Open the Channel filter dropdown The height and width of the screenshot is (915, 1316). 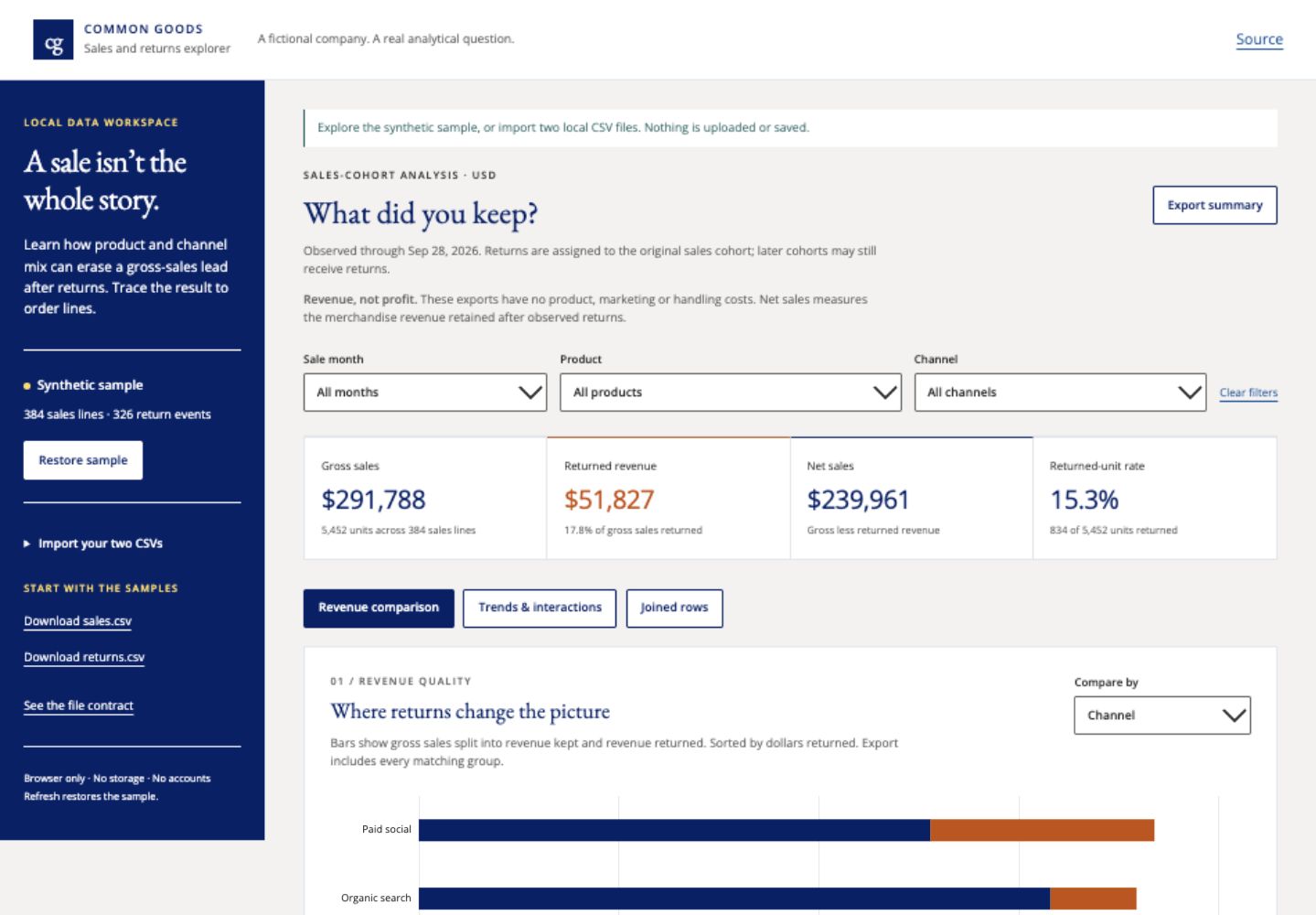click(x=1060, y=392)
